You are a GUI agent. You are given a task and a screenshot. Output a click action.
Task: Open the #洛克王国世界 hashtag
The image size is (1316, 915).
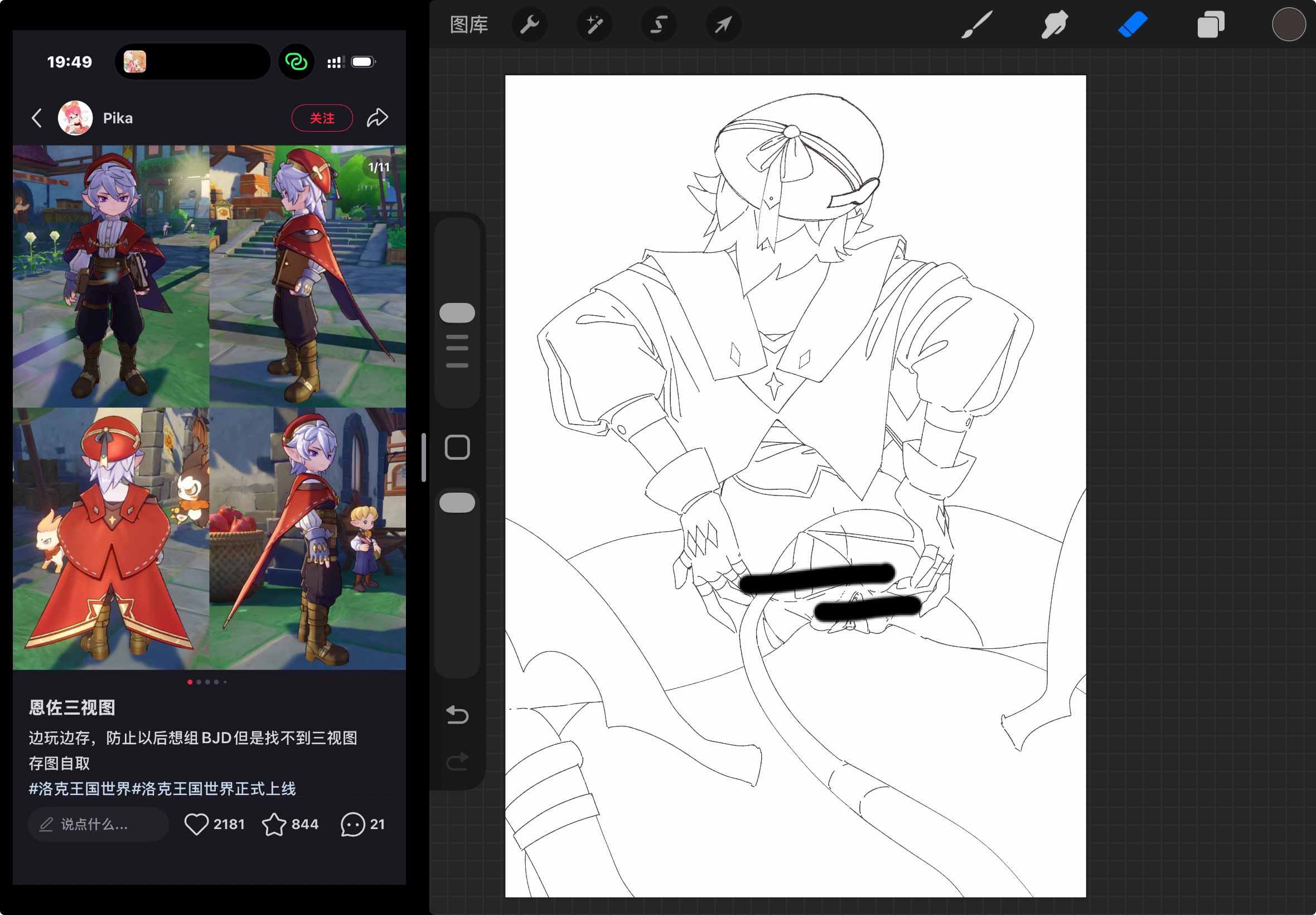80,788
